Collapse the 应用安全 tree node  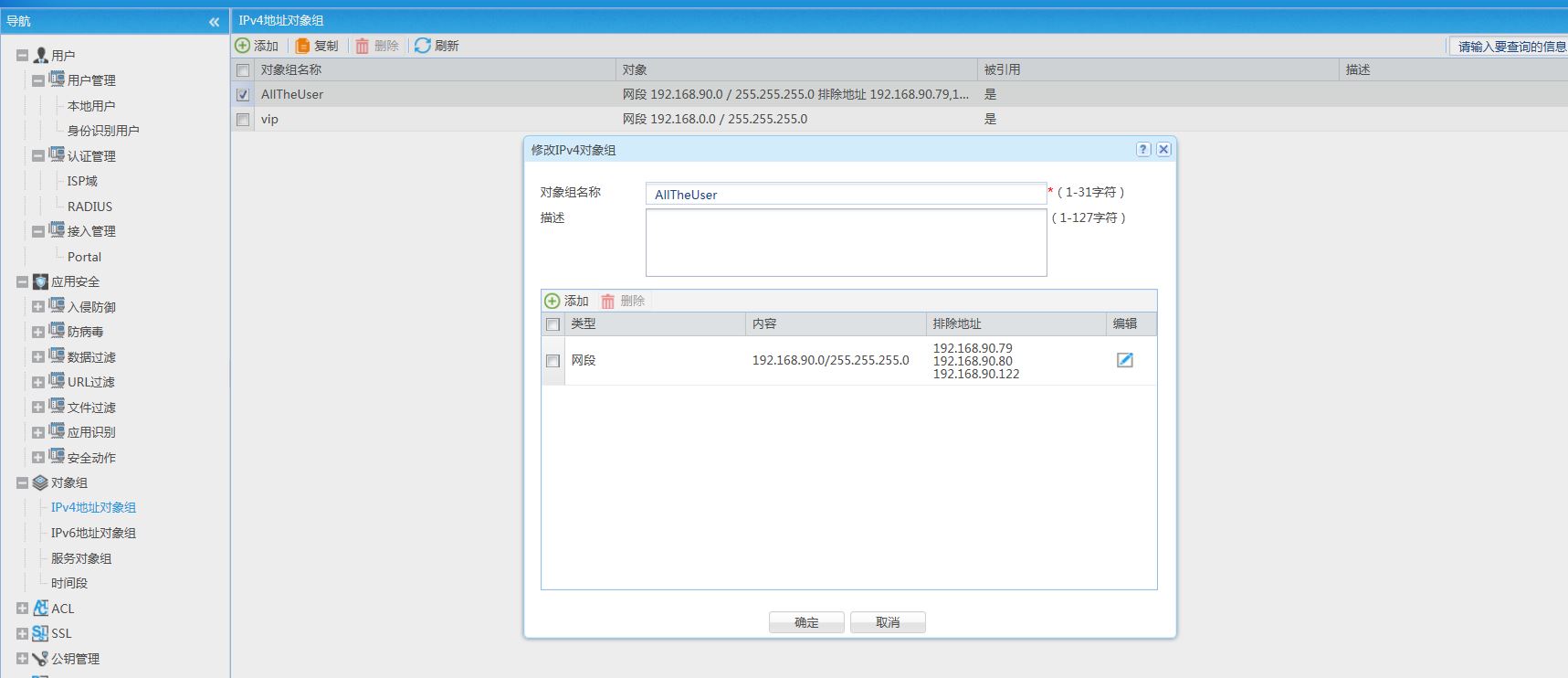(22, 282)
